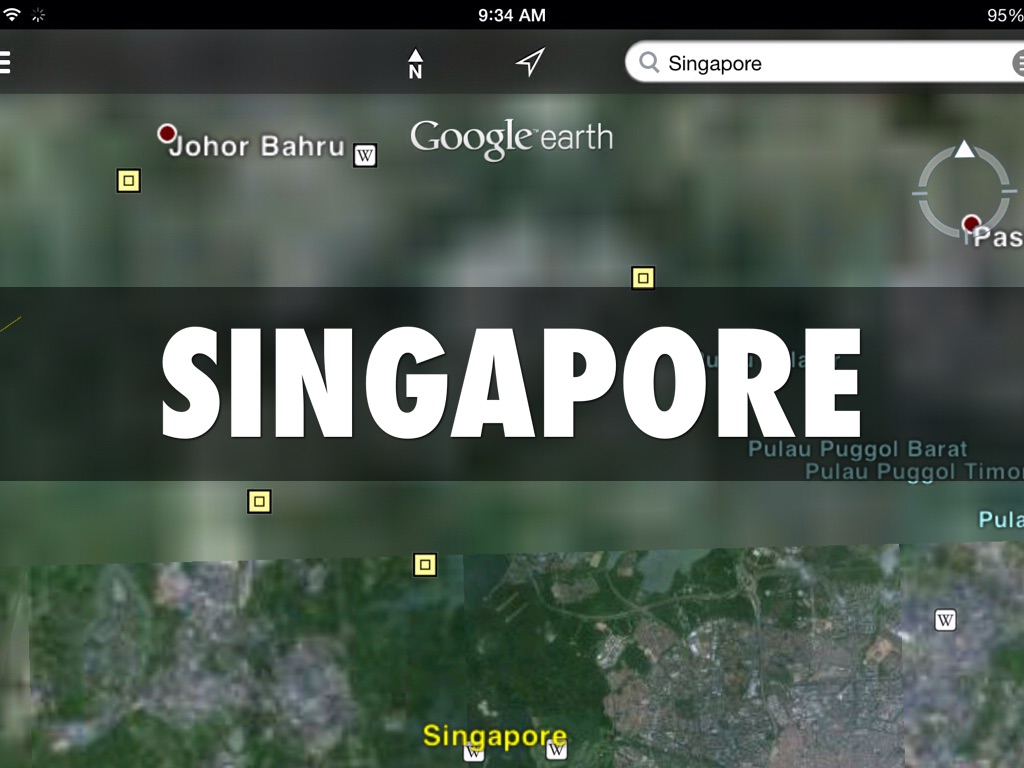Open the hamburger menu at top left

pos(5,63)
